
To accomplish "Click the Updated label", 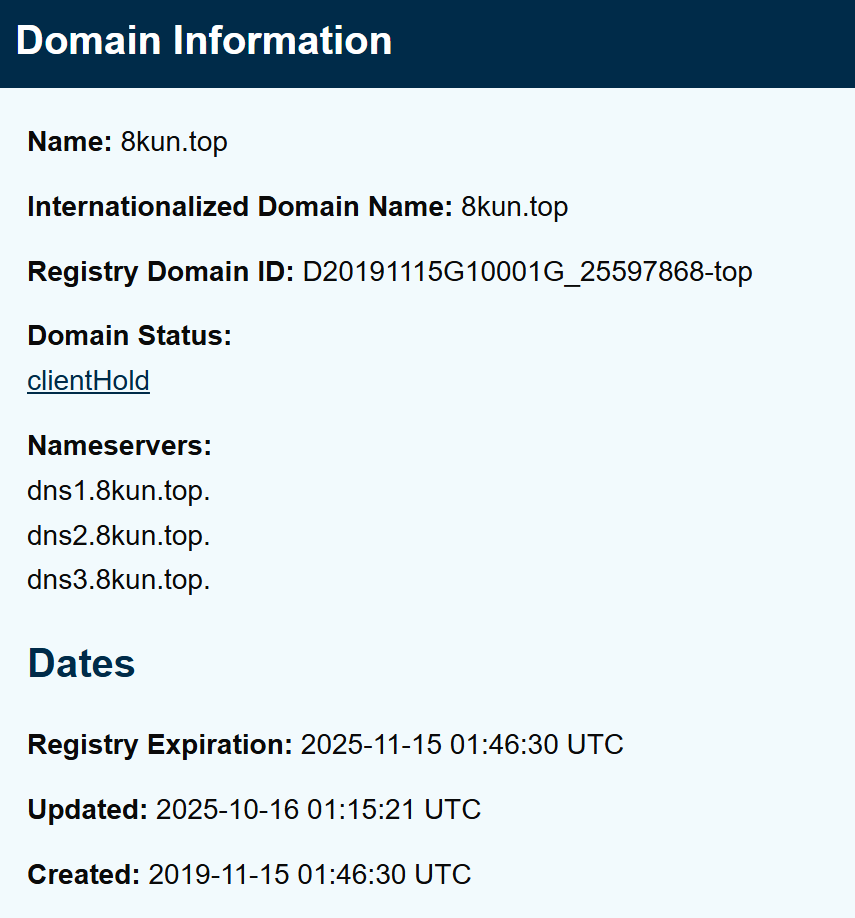I will 87,810.
